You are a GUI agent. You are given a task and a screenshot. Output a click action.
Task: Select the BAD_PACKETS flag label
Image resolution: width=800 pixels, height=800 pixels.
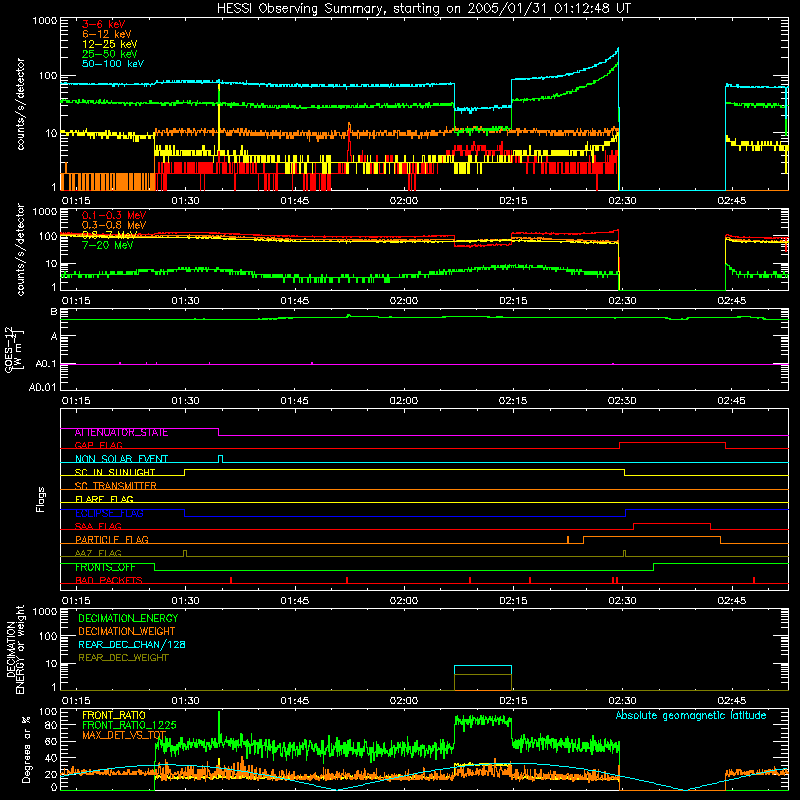coord(109,581)
